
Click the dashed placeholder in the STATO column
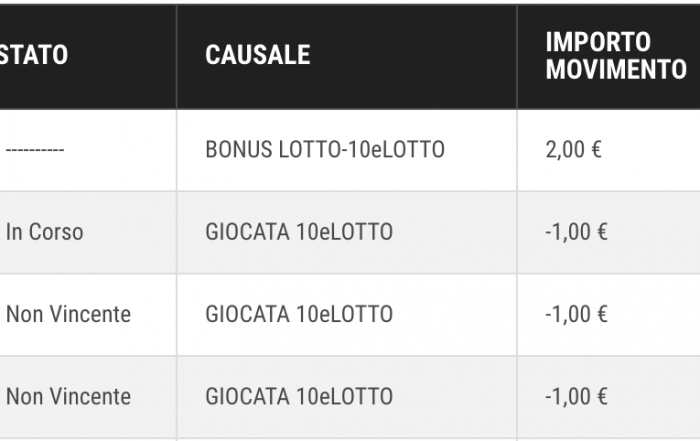coord(35,150)
